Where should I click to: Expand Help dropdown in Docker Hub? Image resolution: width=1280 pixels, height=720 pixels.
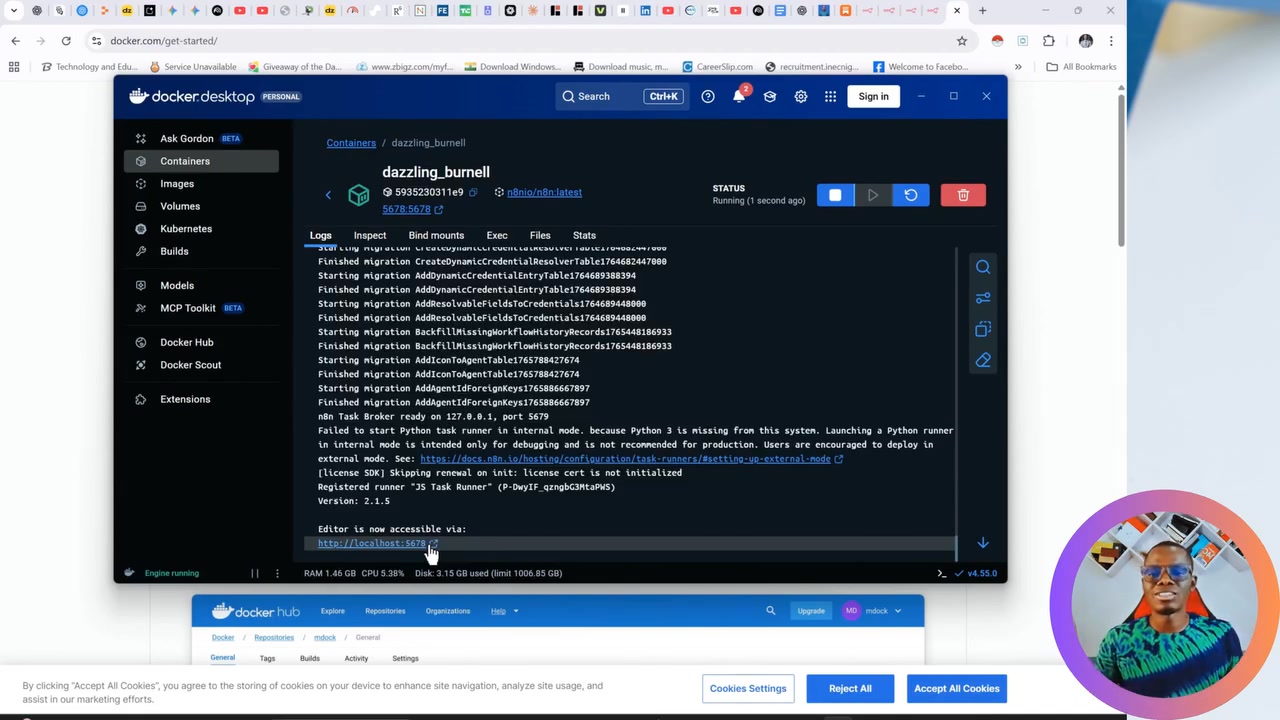[503, 611]
